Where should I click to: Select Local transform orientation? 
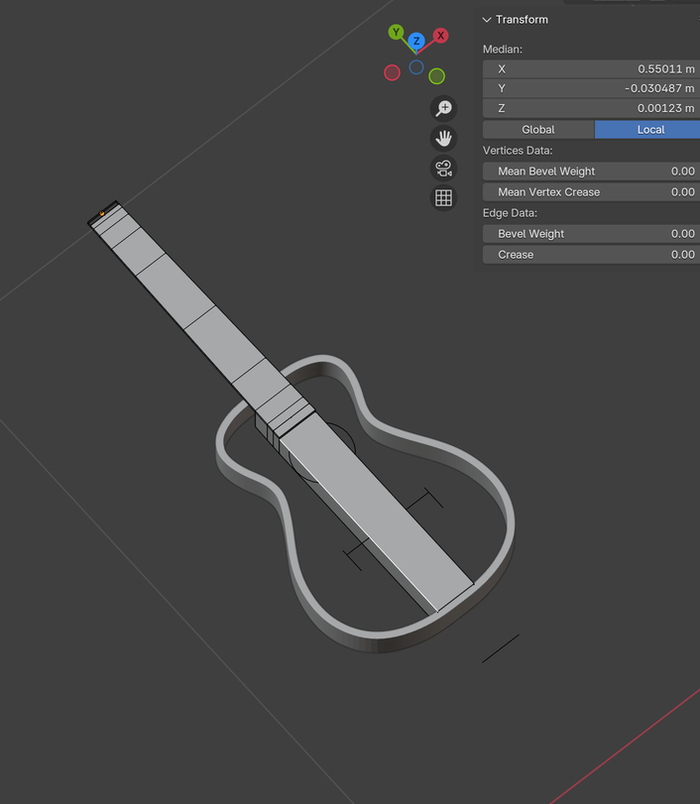[650, 130]
